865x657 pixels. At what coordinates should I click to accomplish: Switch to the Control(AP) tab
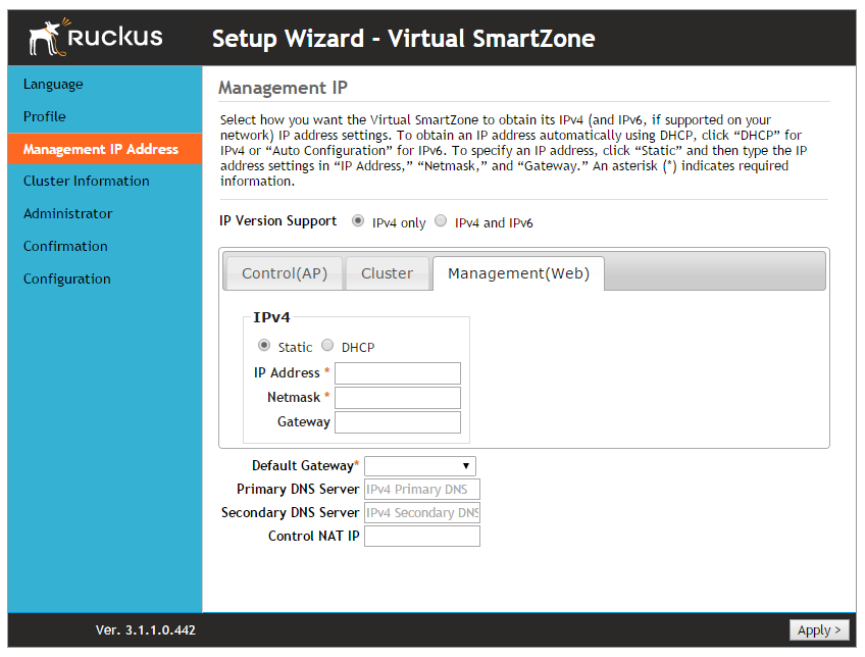point(284,273)
